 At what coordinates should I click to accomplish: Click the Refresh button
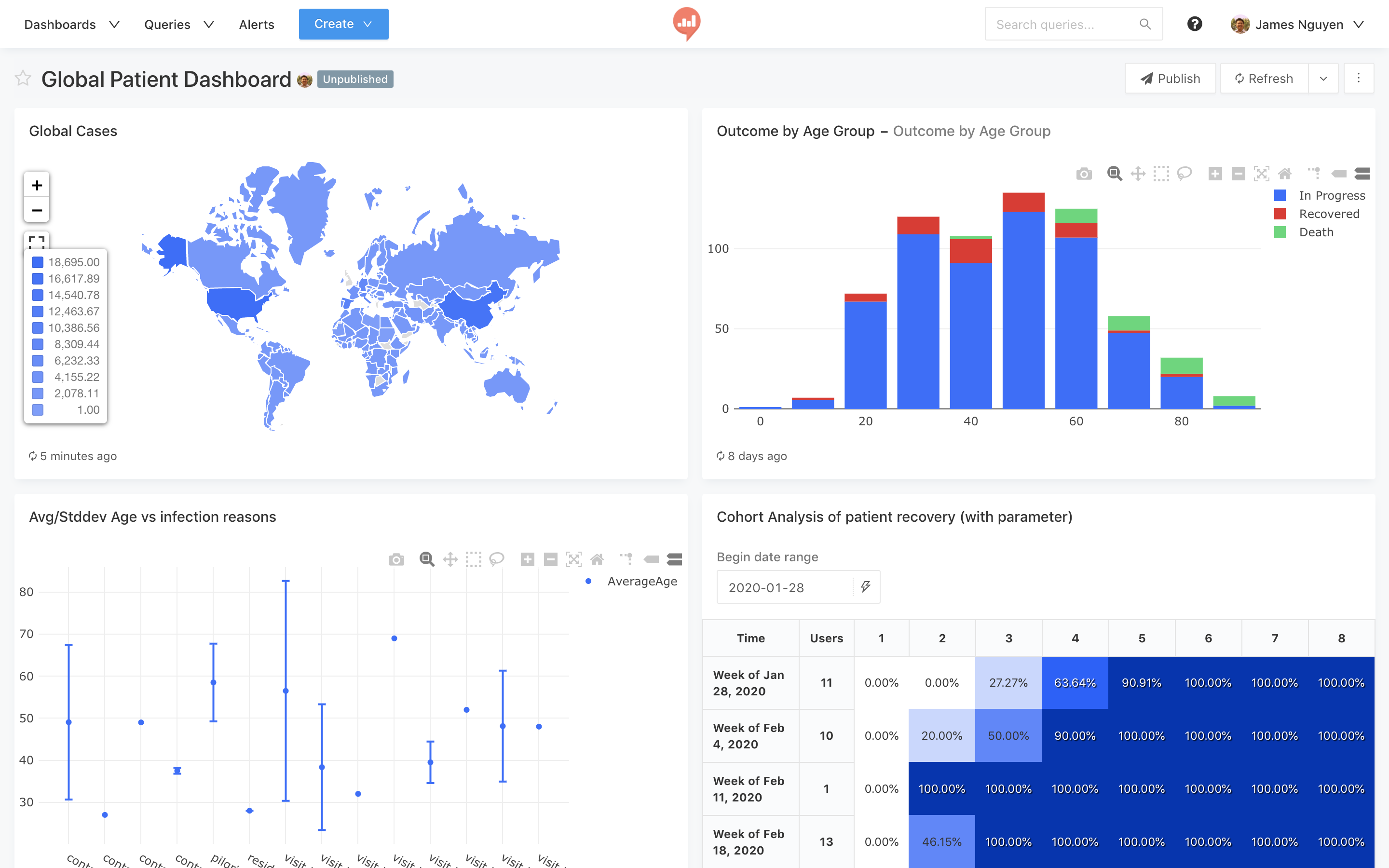point(1262,78)
